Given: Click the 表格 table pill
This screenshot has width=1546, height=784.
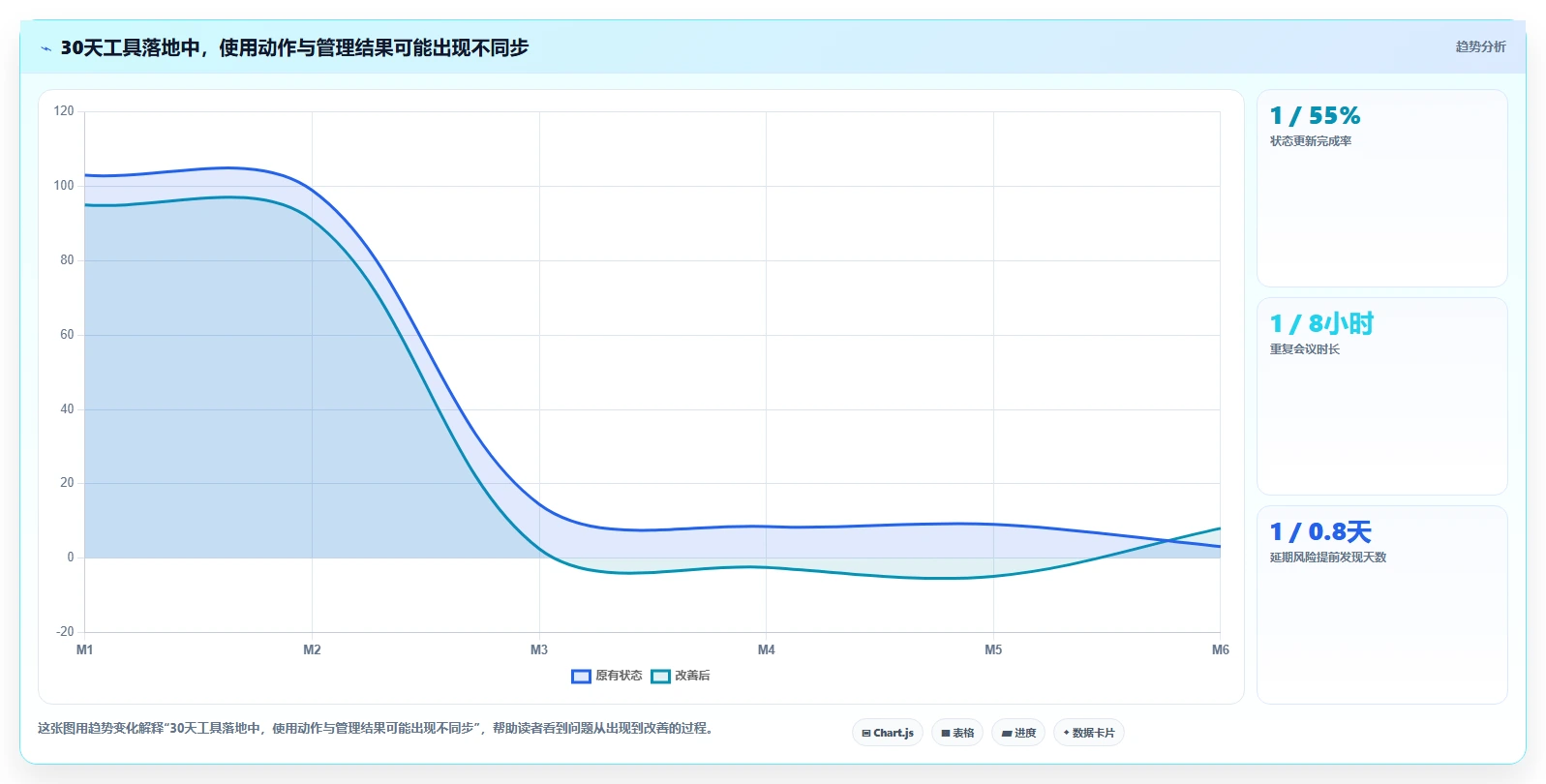Looking at the screenshot, I should coord(957,733).
